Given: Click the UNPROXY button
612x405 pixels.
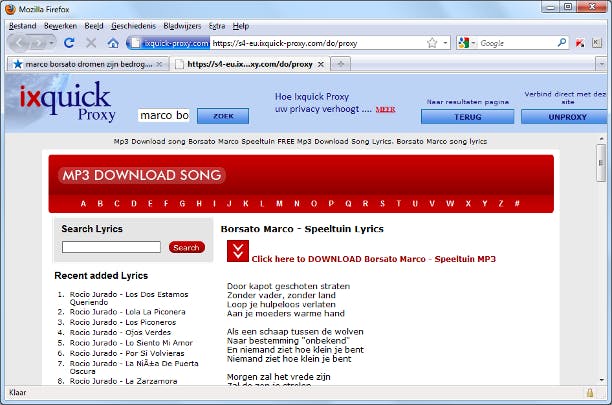Looking at the screenshot, I should click(x=564, y=117).
